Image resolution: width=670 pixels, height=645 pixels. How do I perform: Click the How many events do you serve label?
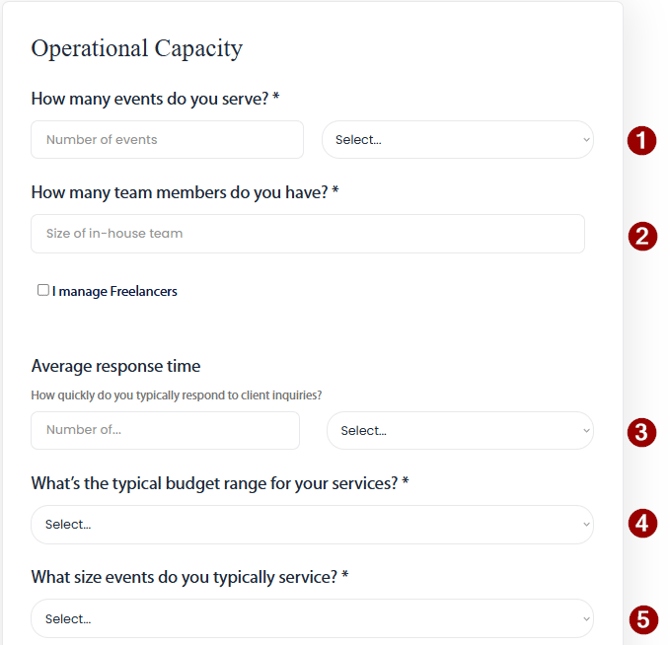pos(155,98)
